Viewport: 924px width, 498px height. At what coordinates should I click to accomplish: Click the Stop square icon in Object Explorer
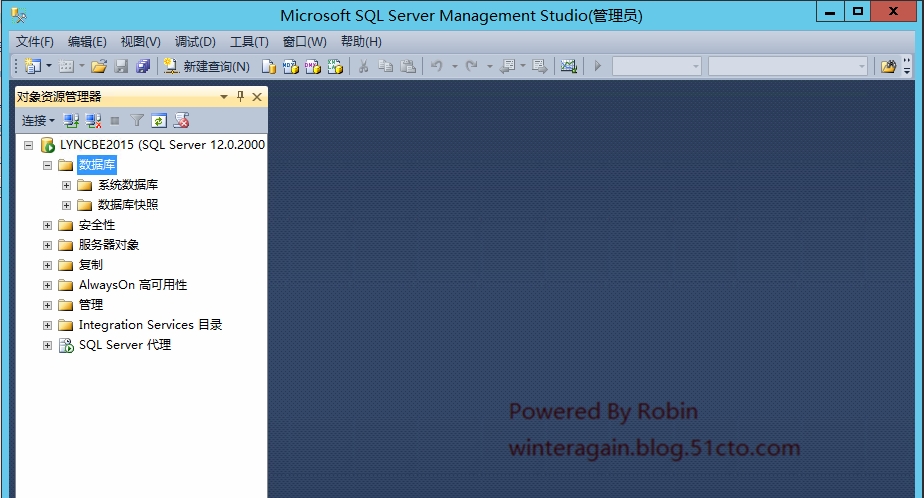coord(115,121)
